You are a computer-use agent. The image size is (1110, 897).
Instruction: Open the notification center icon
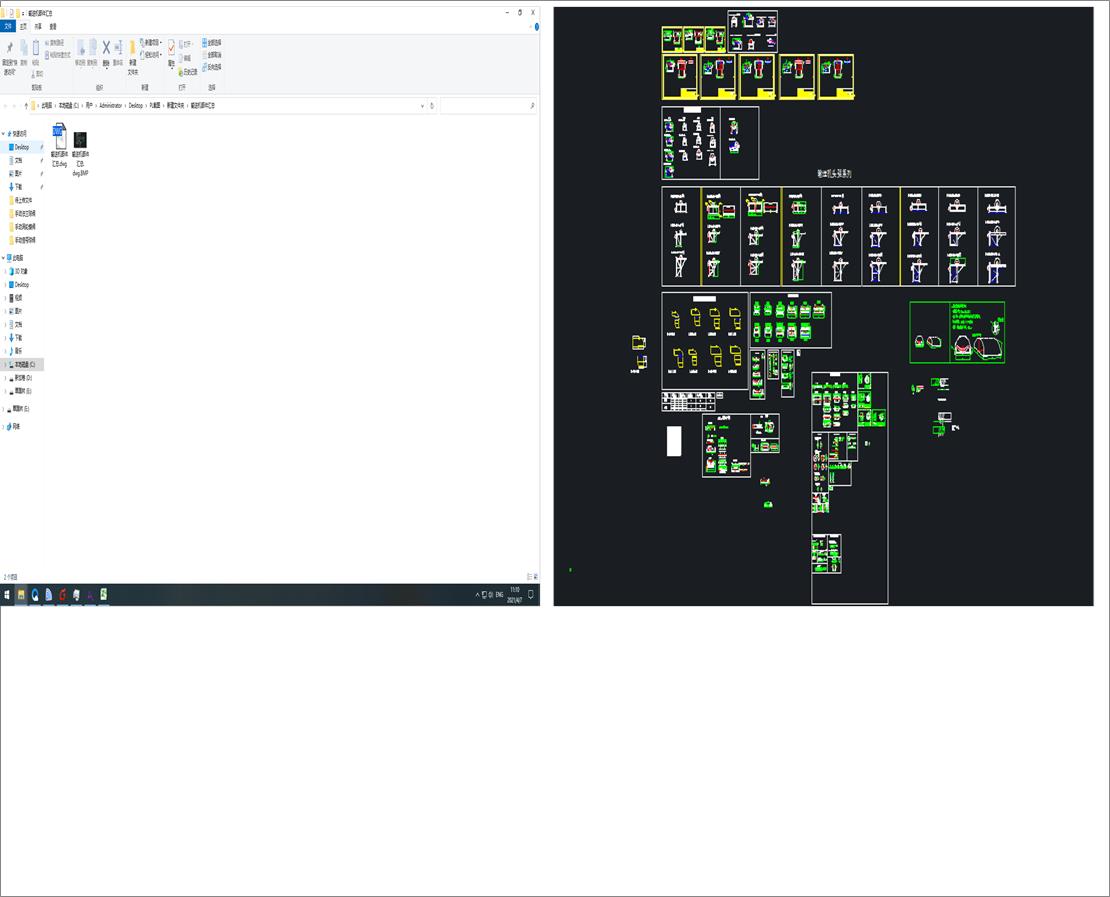click(x=531, y=595)
